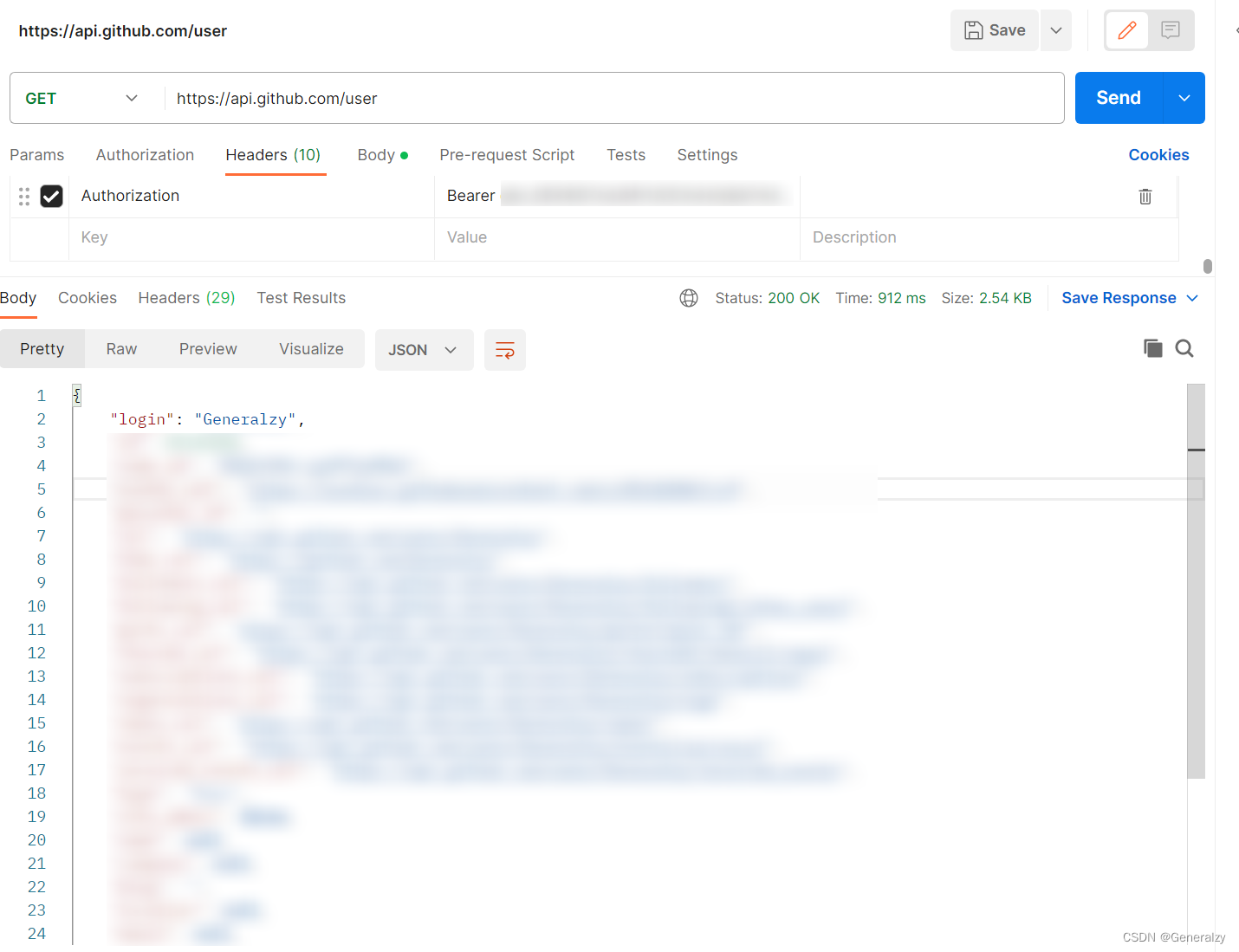Select the Raw view

coord(121,349)
